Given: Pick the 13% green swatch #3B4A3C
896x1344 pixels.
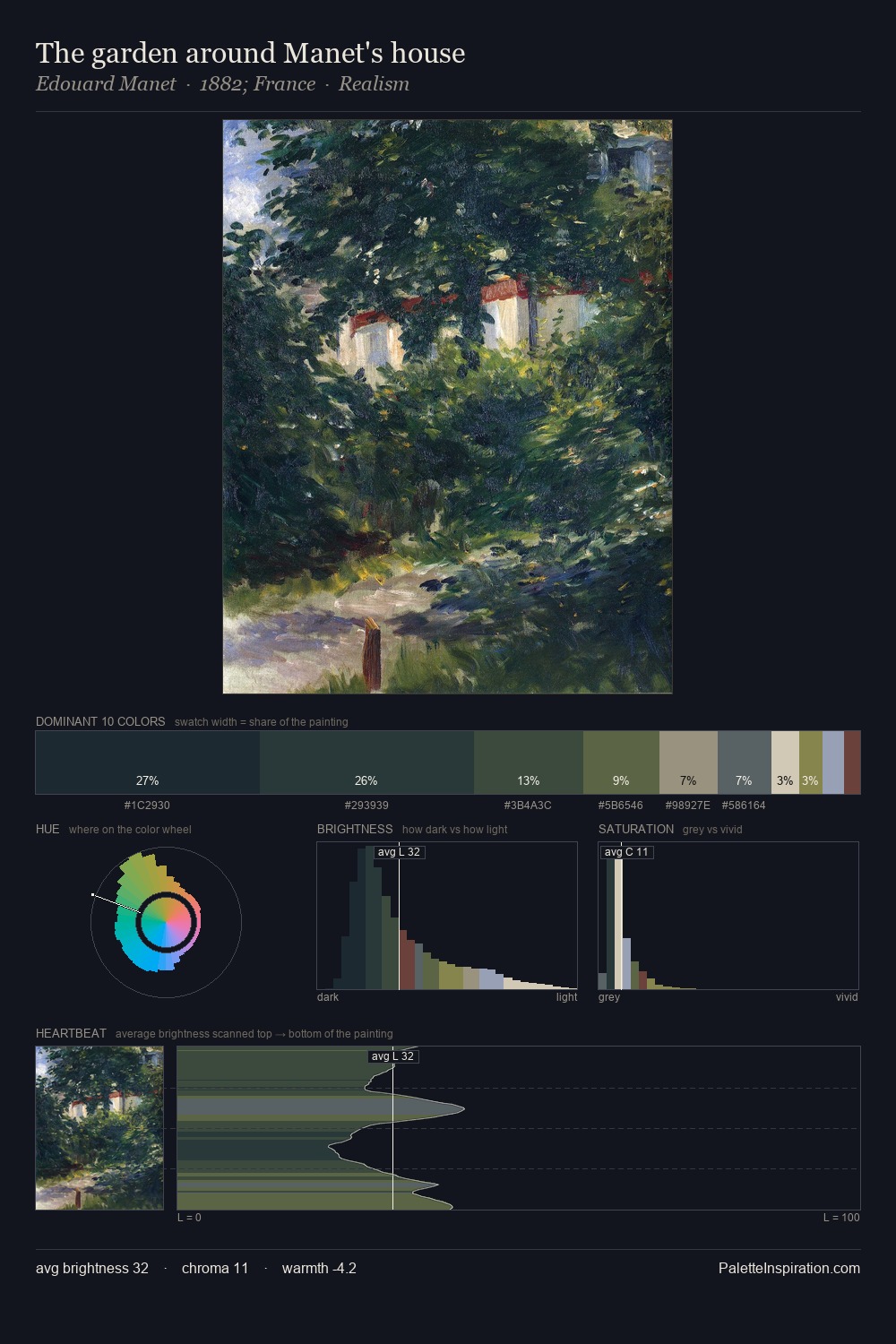Looking at the screenshot, I should (x=529, y=762).
